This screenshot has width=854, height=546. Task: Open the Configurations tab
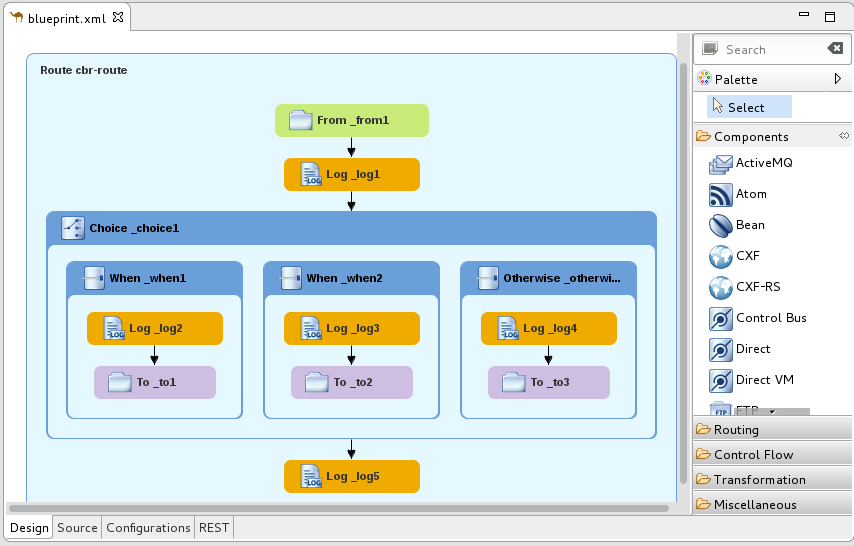(148, 528)
